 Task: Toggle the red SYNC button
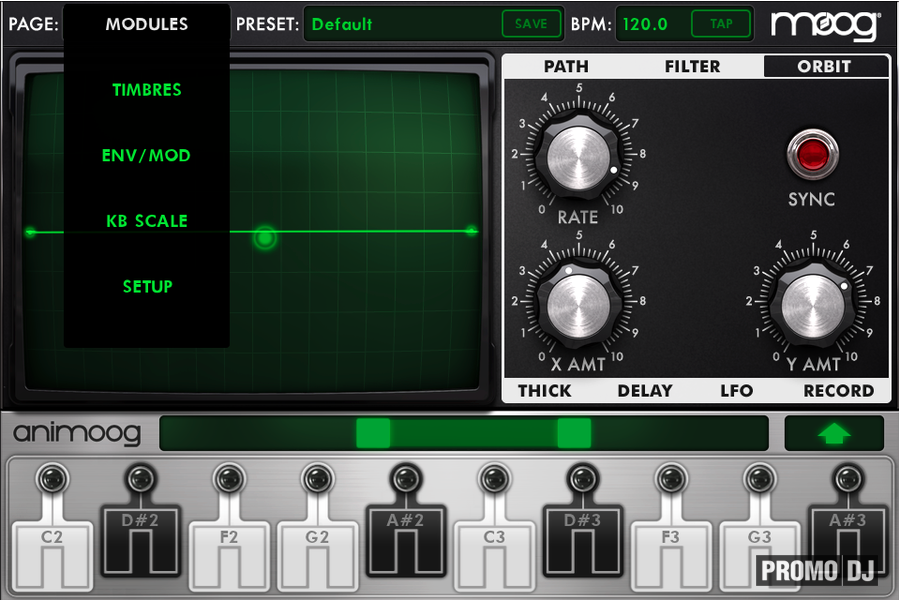[812, 155]
